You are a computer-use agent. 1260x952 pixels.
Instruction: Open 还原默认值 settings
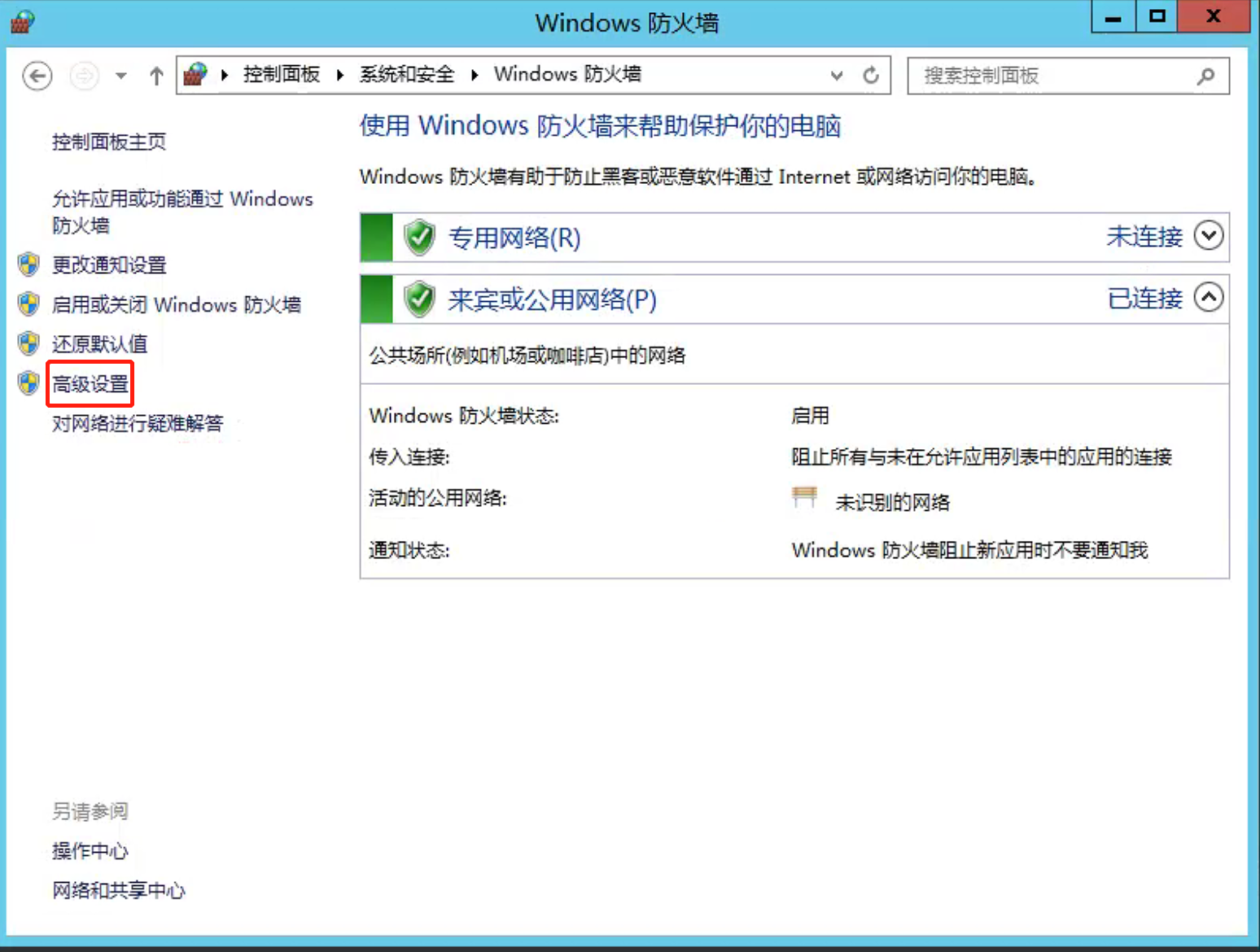coord(99,343)
